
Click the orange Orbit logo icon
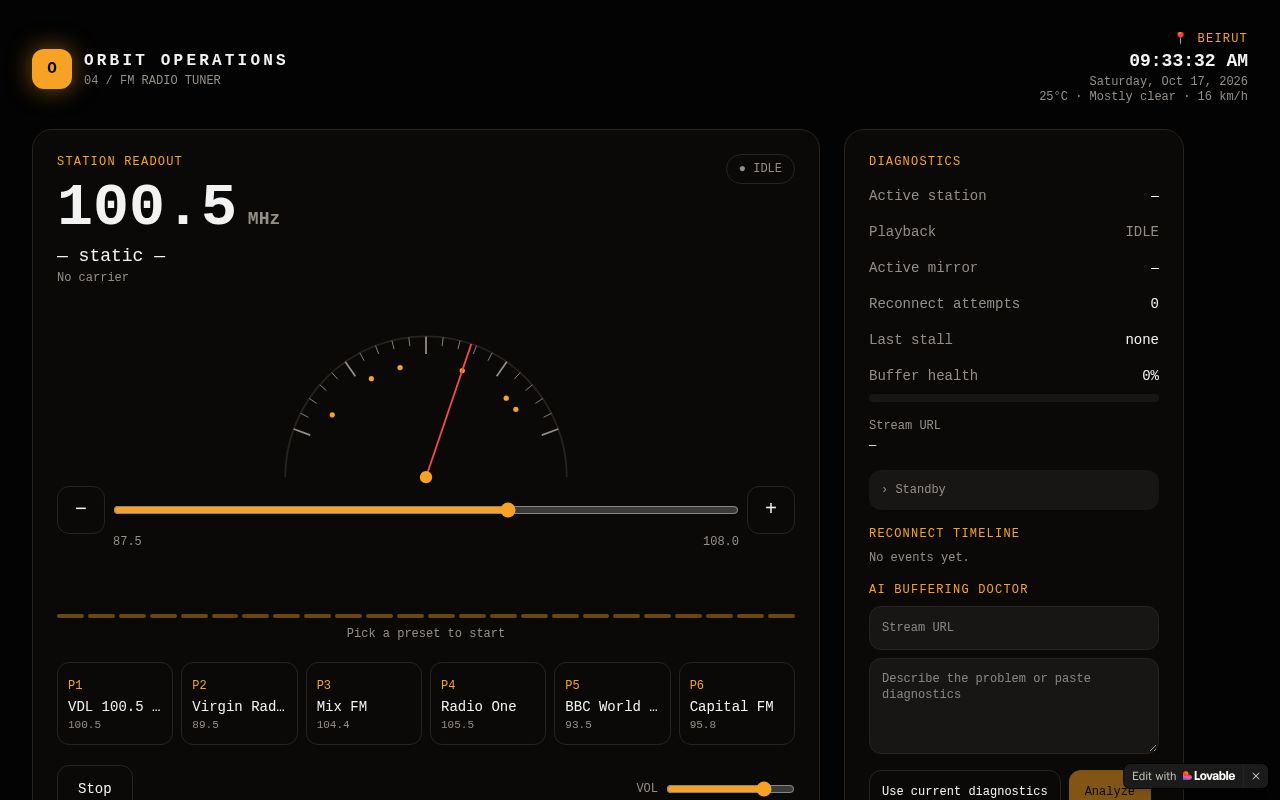52,69
